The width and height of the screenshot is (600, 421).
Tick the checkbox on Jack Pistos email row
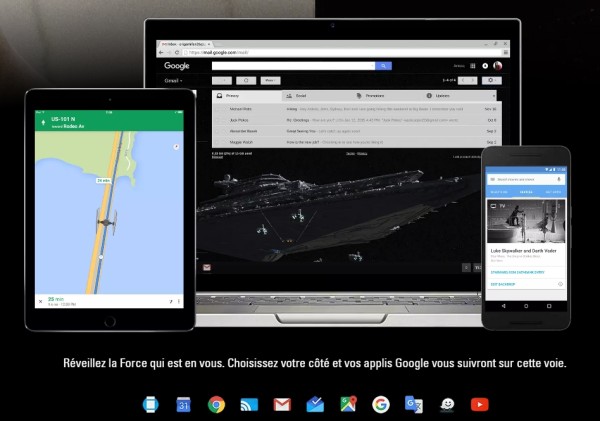coord(219,120)
